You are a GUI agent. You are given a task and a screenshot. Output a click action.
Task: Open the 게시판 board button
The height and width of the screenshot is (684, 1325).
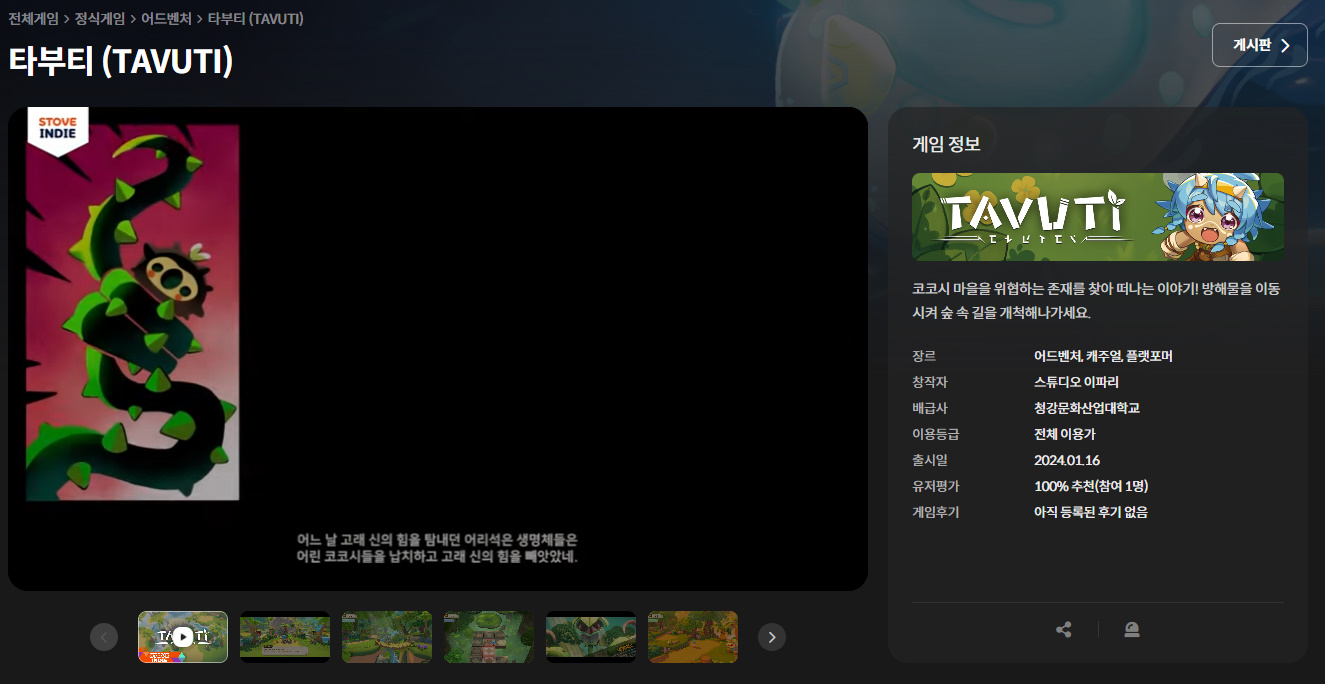pyautogui.click(x=1260, y=45)
